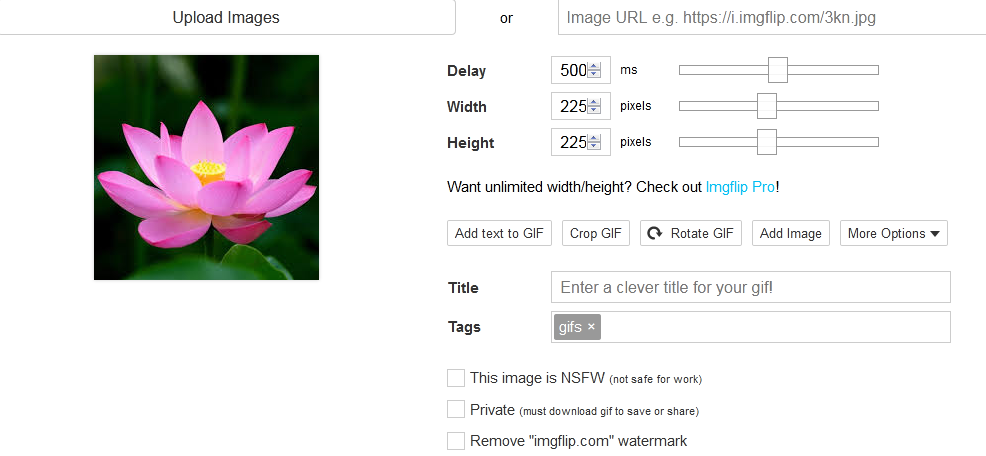Increase Width with the stepper up arrow
Screen dimensions: 986x456
pos(594,102)
